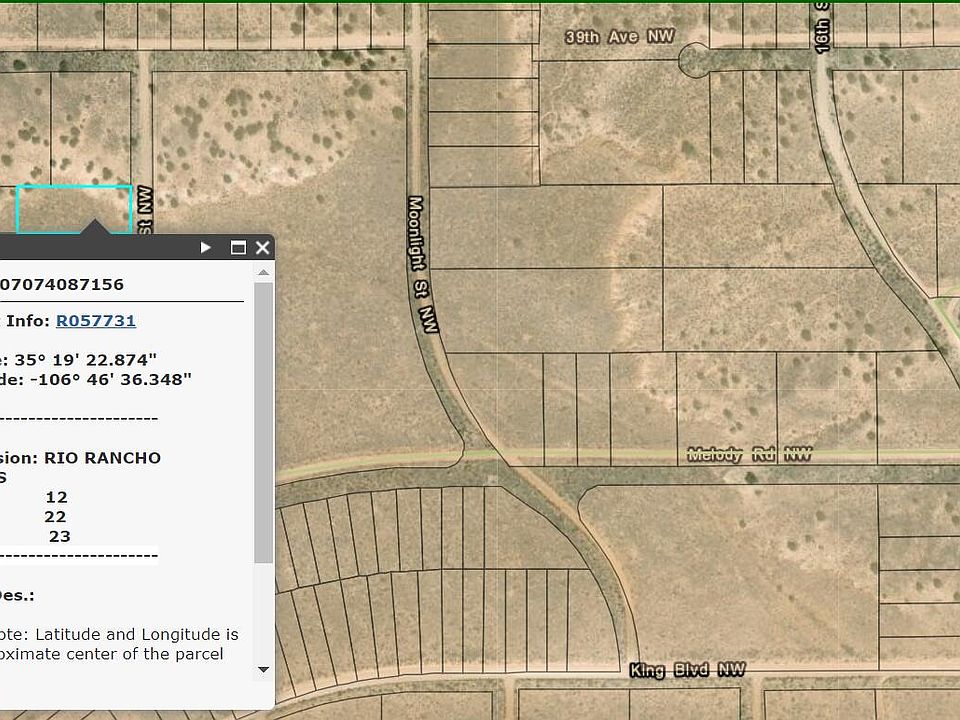Show next feature with popup arrow

[206, 248]
